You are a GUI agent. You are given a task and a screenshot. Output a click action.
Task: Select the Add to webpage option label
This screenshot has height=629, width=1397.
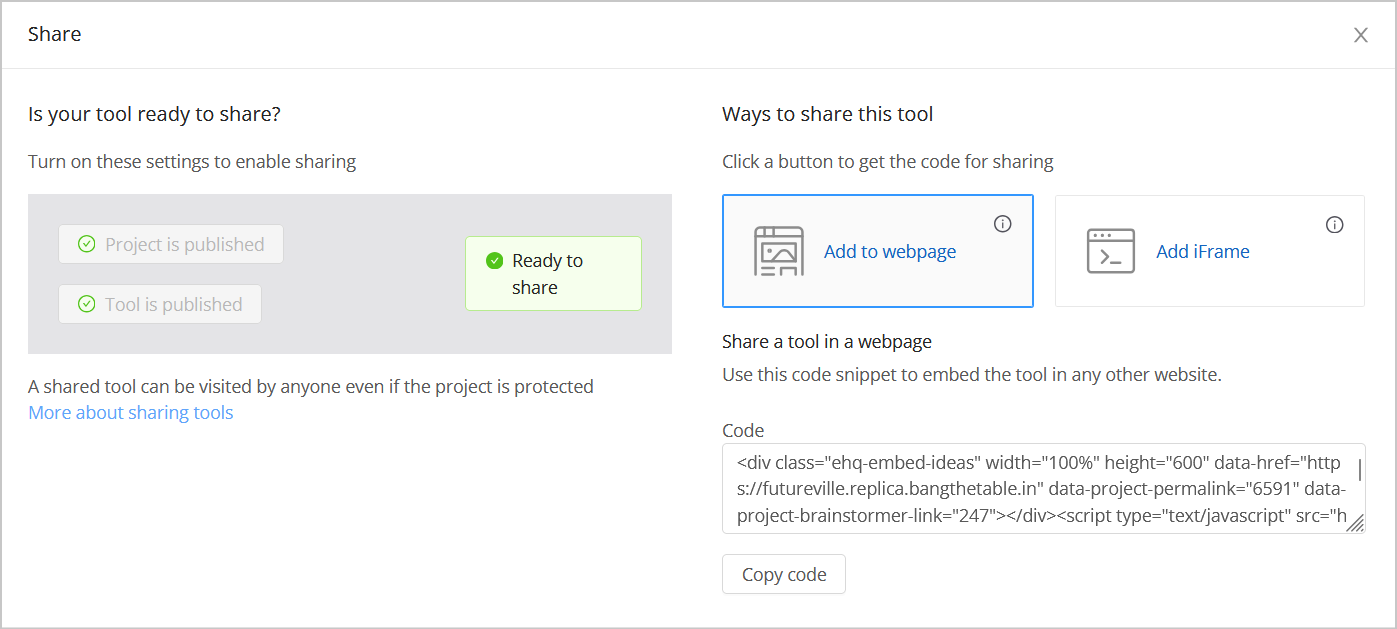tap(890, 251)
